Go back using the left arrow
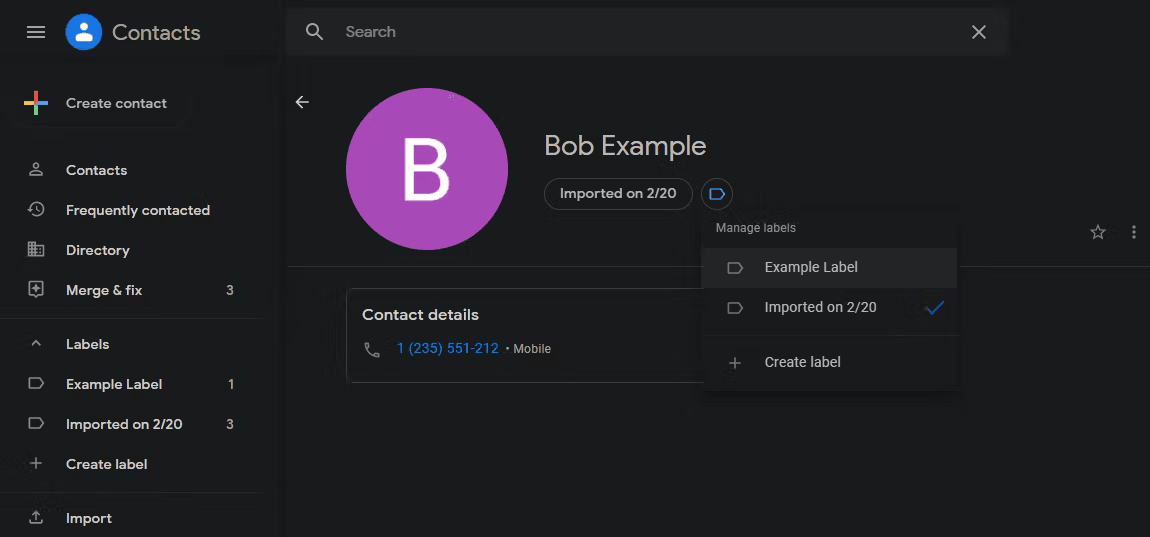The height and width of the screenshot is (537, 1150). [302, 102]
